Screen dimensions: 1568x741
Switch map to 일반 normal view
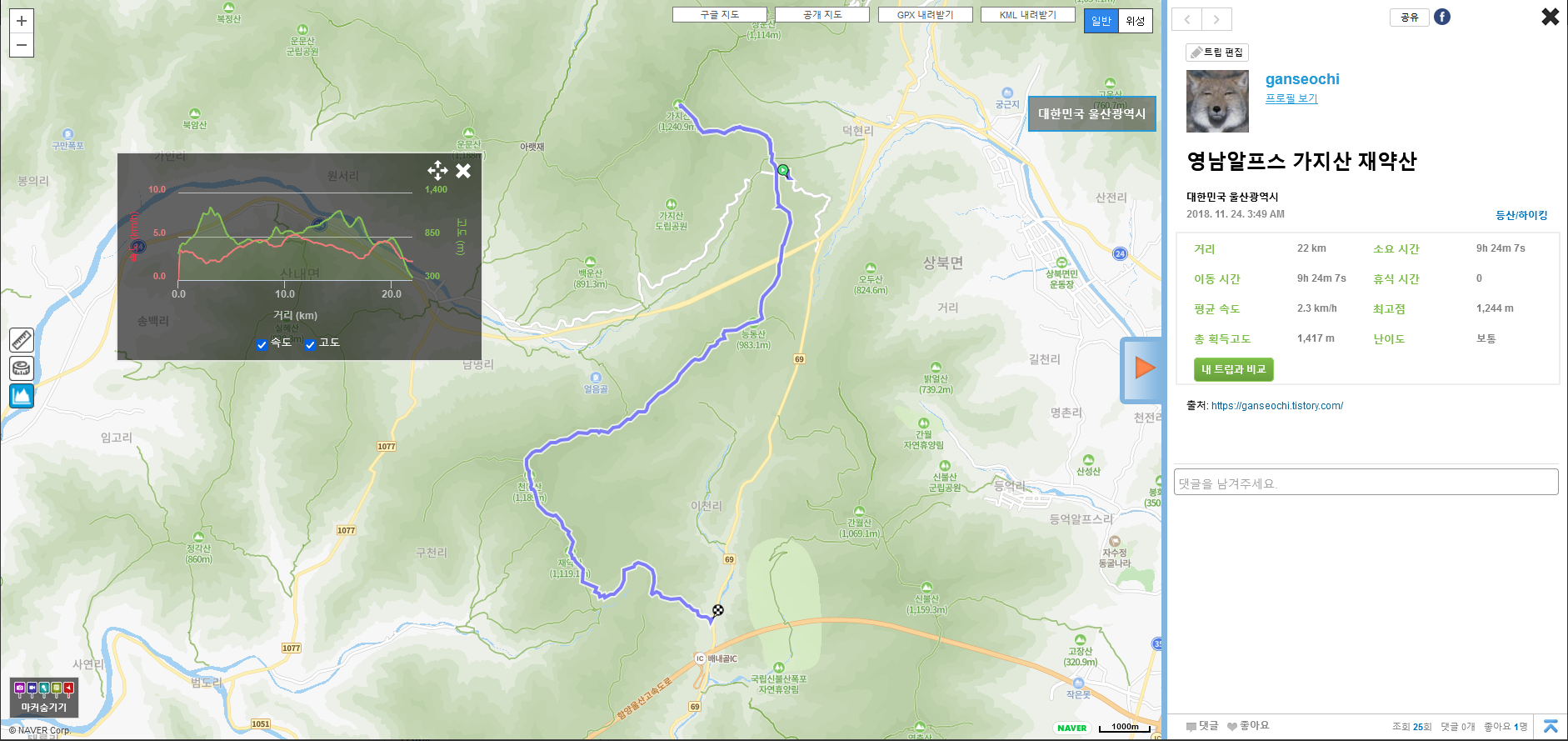(x=1101, y=21)
